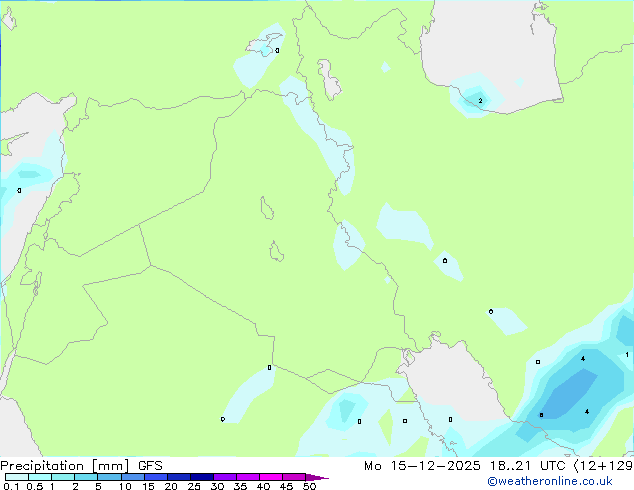This screenshot has width=634, height=490.
Task: Click the 10–15 mm legend color swatch
Action: click(x=132, y=477)
